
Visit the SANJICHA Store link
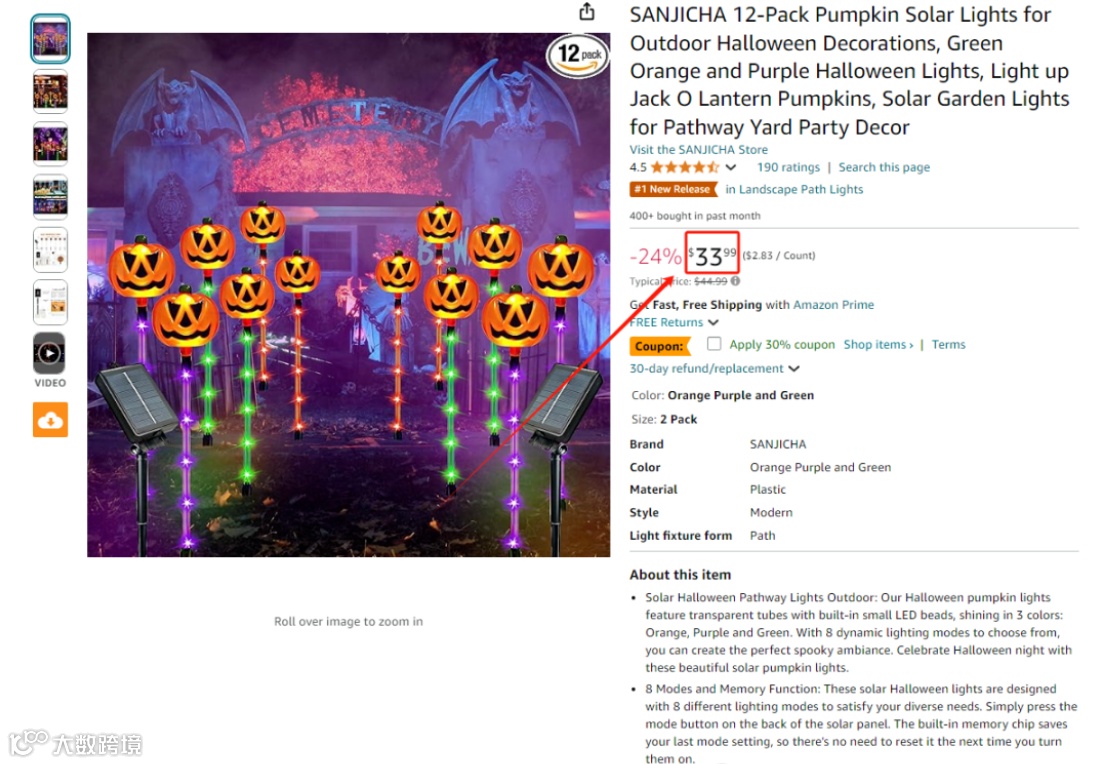point(698,149)
